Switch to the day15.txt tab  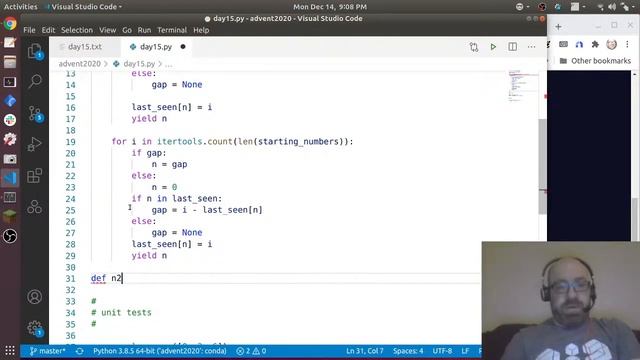tap(85, 47)
